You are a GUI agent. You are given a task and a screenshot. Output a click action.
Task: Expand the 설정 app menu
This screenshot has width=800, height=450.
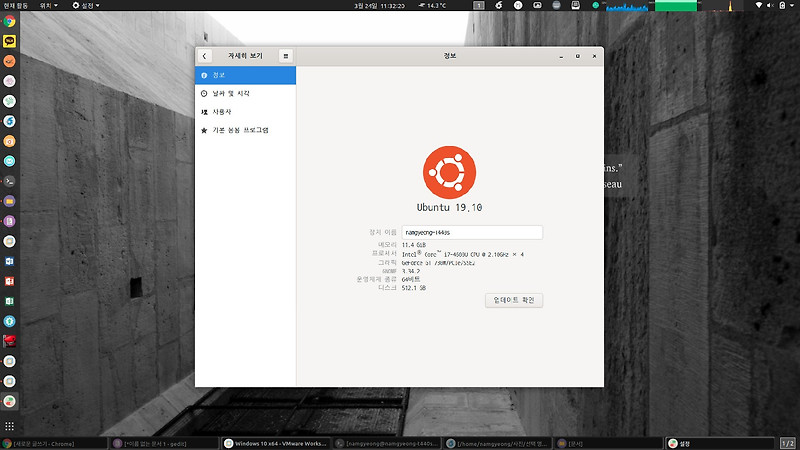[x=86, y=5]
